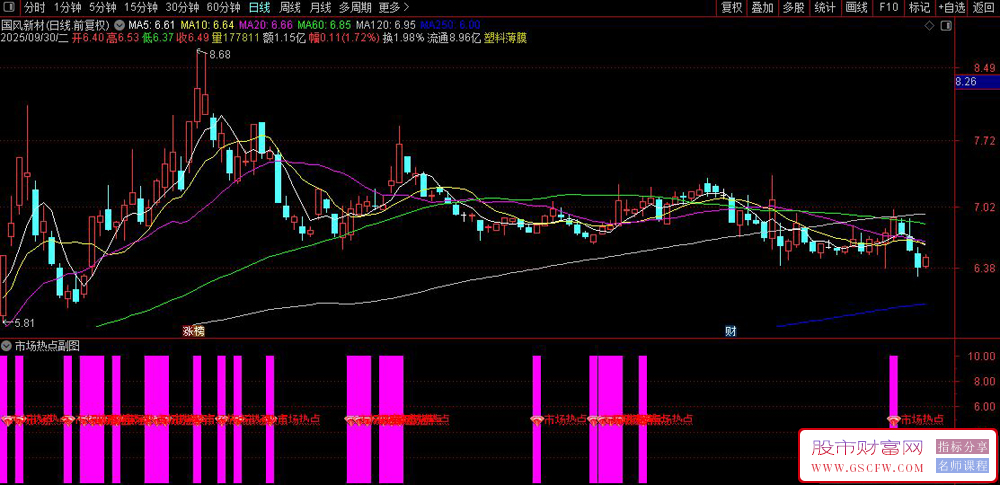
Task: Click the 涨榜 marker on the chart
Action: pyautogui.click(x=194, y=331)
